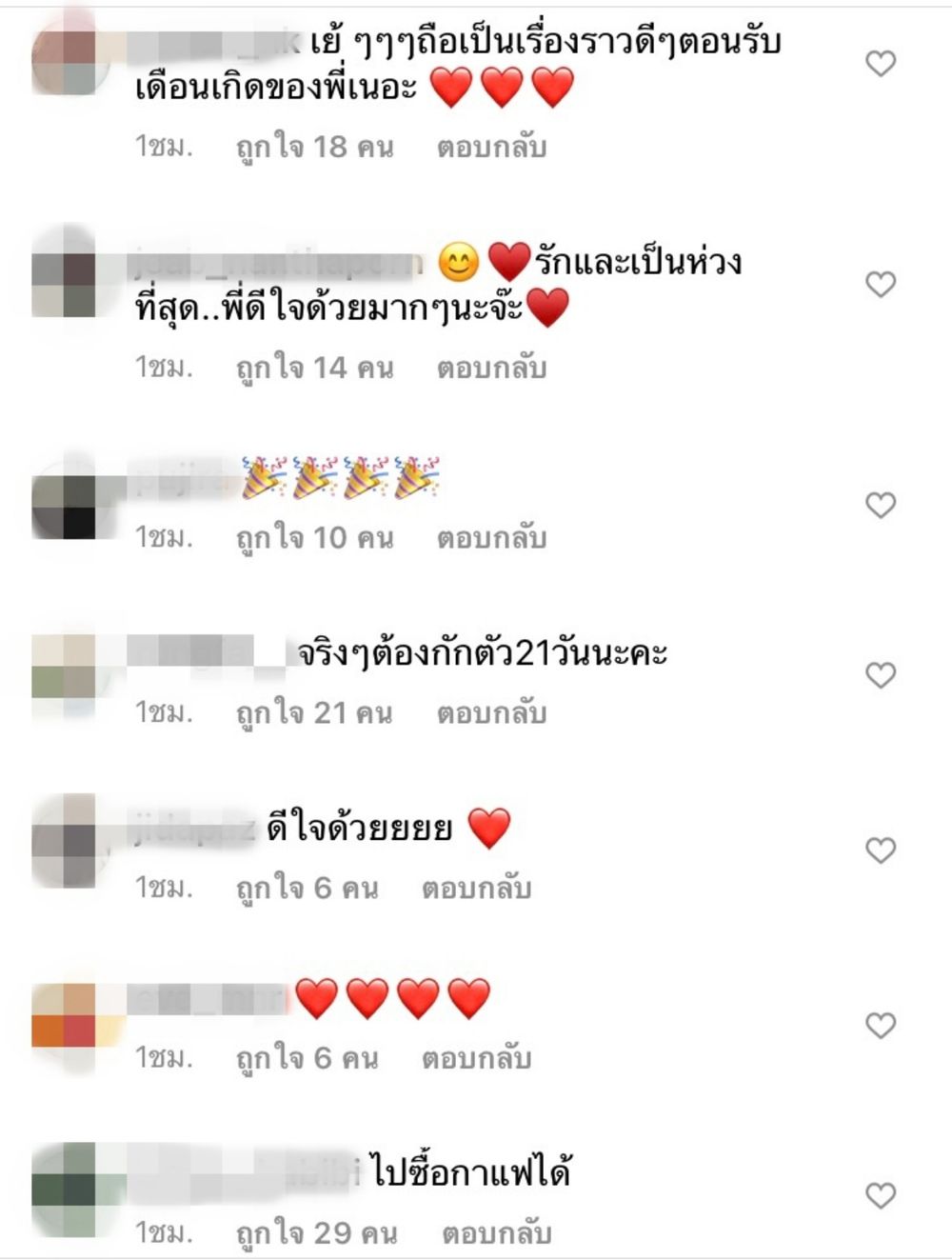Tap heart on รักและเป็นห่วง comment
This screenshot has width=952, height=1260.
point(881,284)
